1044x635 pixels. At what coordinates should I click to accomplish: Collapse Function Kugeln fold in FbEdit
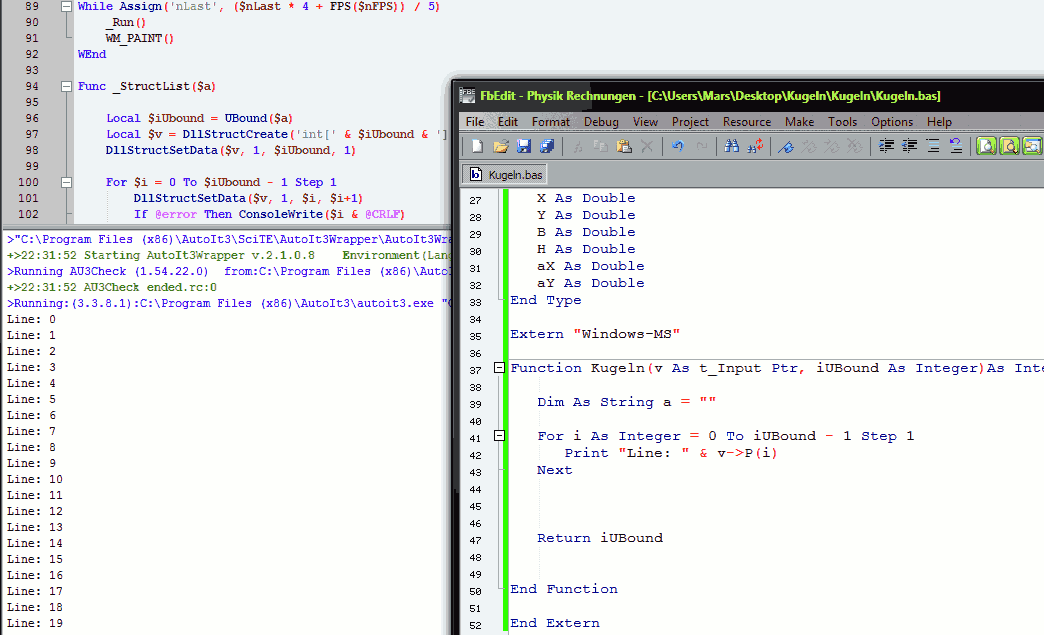[500, 369]
